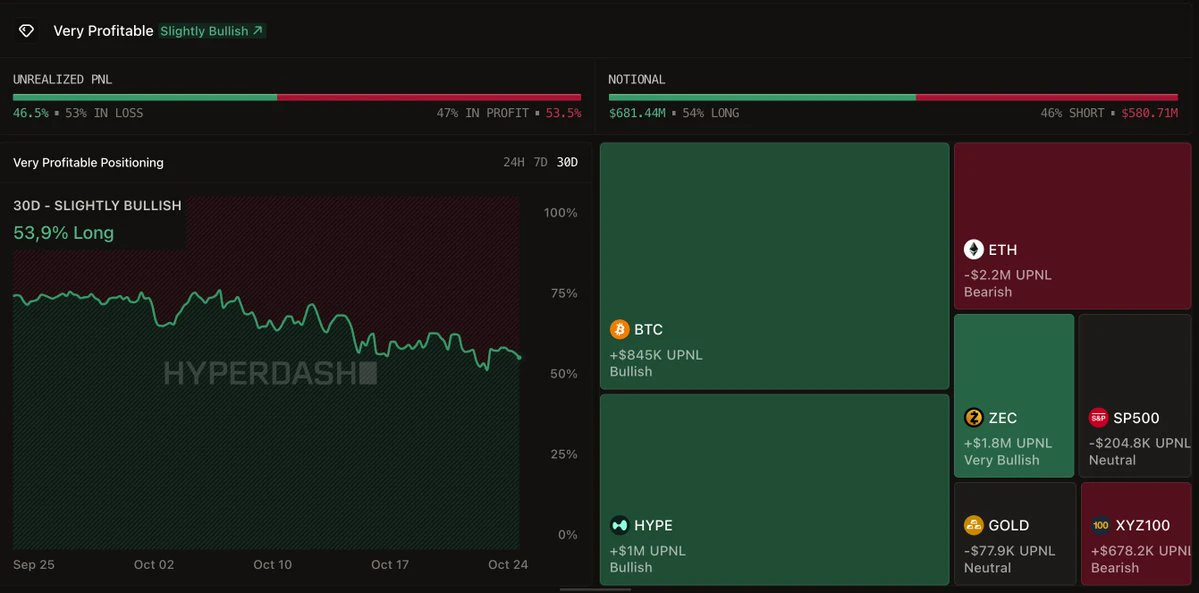1199x593 pixels.
Task: Click the UNREALIZED PNL label
Action: coord(63,80)
